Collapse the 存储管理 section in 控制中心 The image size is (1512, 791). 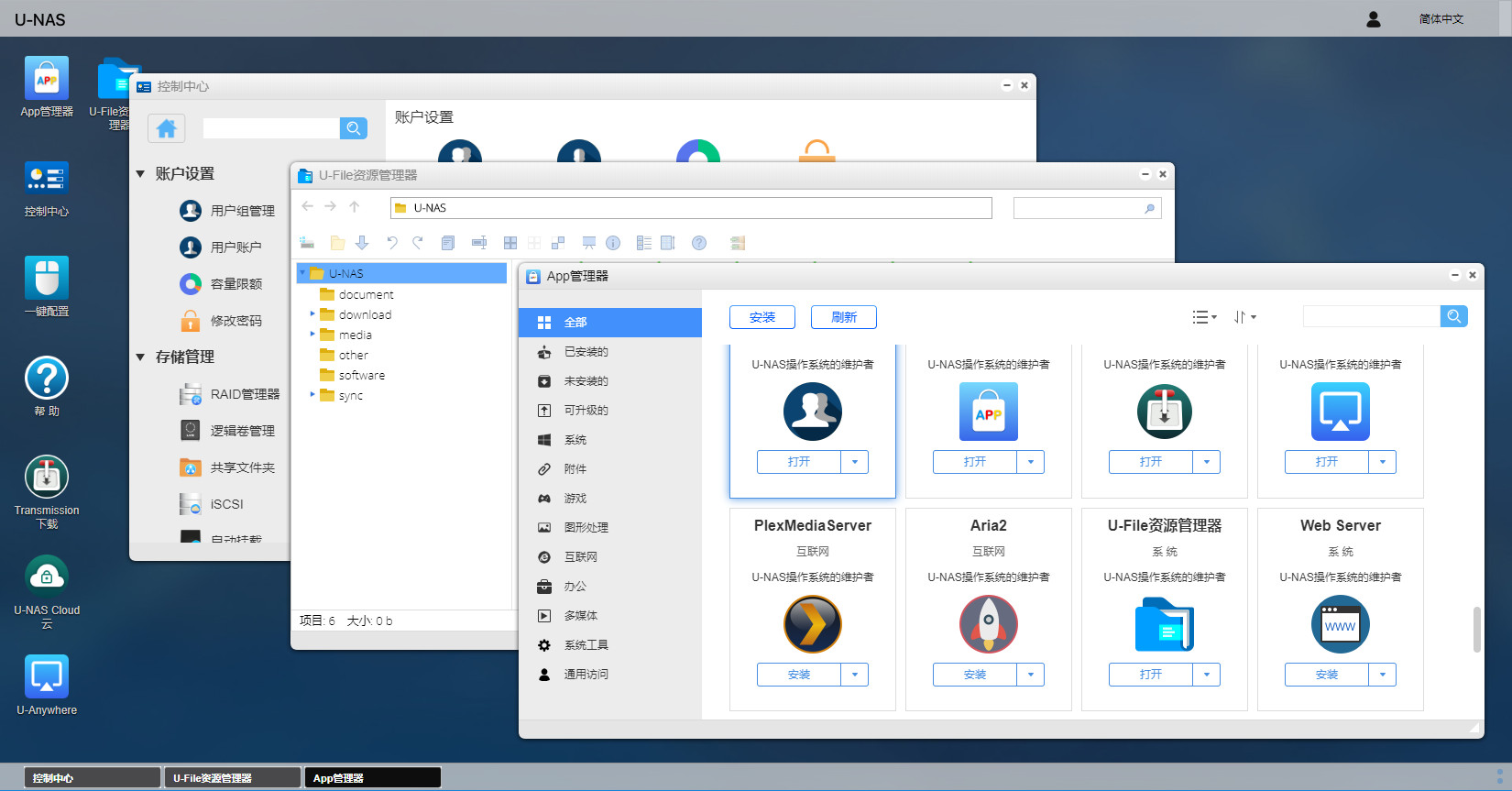pos(140,357)
